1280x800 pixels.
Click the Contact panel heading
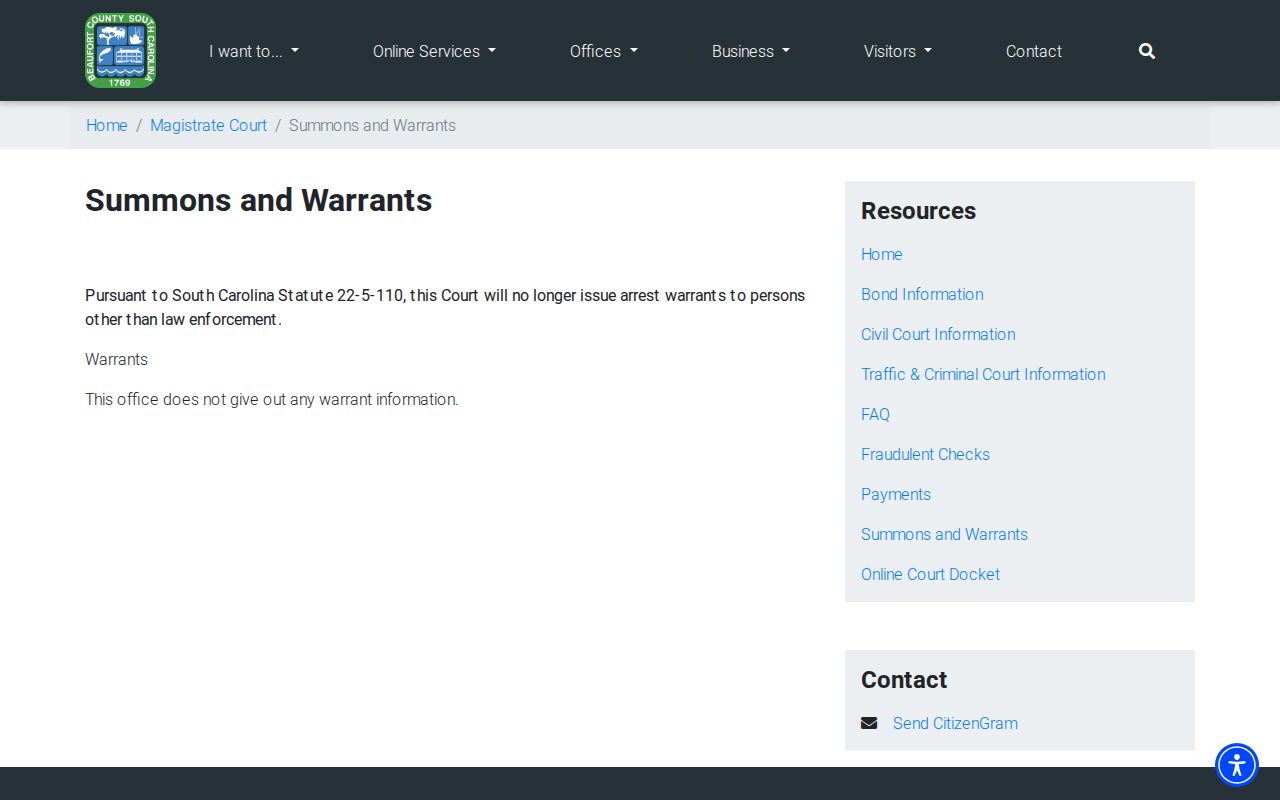(x=904, y=680)
